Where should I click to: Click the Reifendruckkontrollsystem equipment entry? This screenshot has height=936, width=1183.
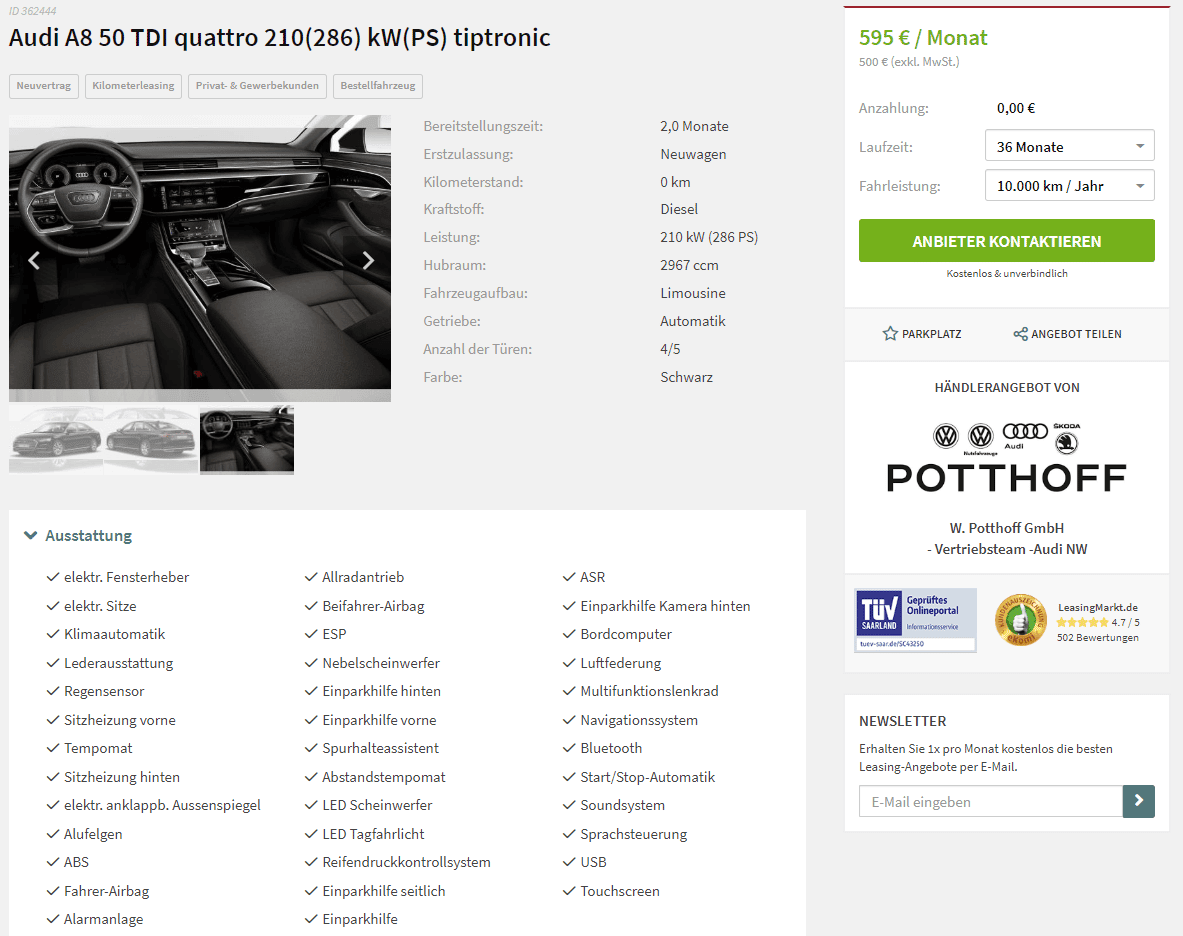click(407, 862)
